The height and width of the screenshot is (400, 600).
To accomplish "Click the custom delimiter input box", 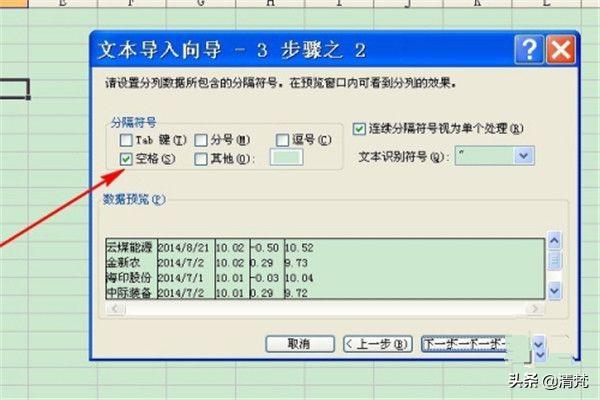I will pyautogui.click(x=287, y=157).
